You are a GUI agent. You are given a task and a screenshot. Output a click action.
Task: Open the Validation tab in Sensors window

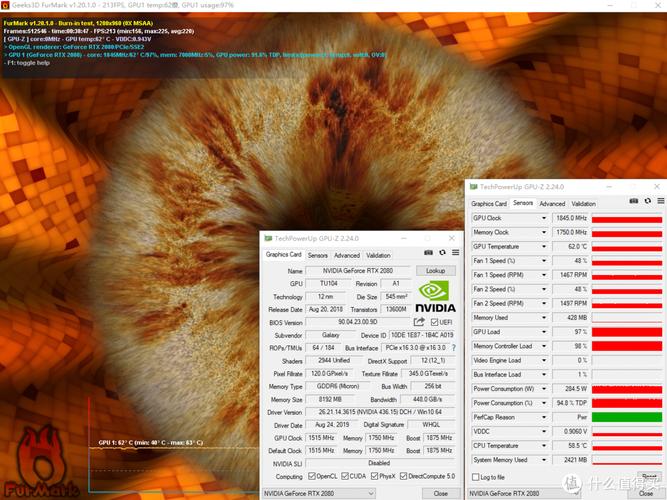pyautogui.click(x=583, y=204)
